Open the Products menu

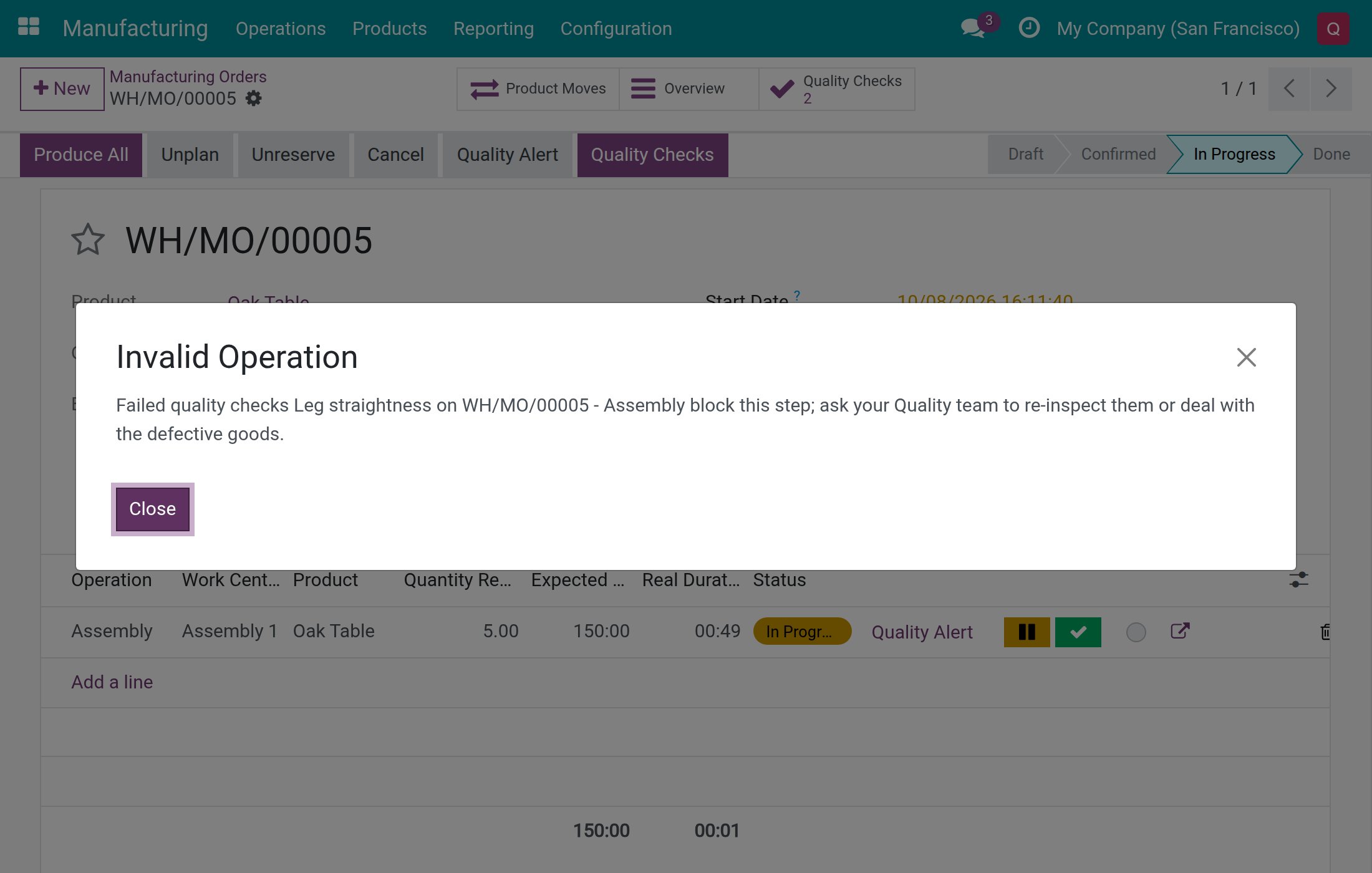(389, 29)
